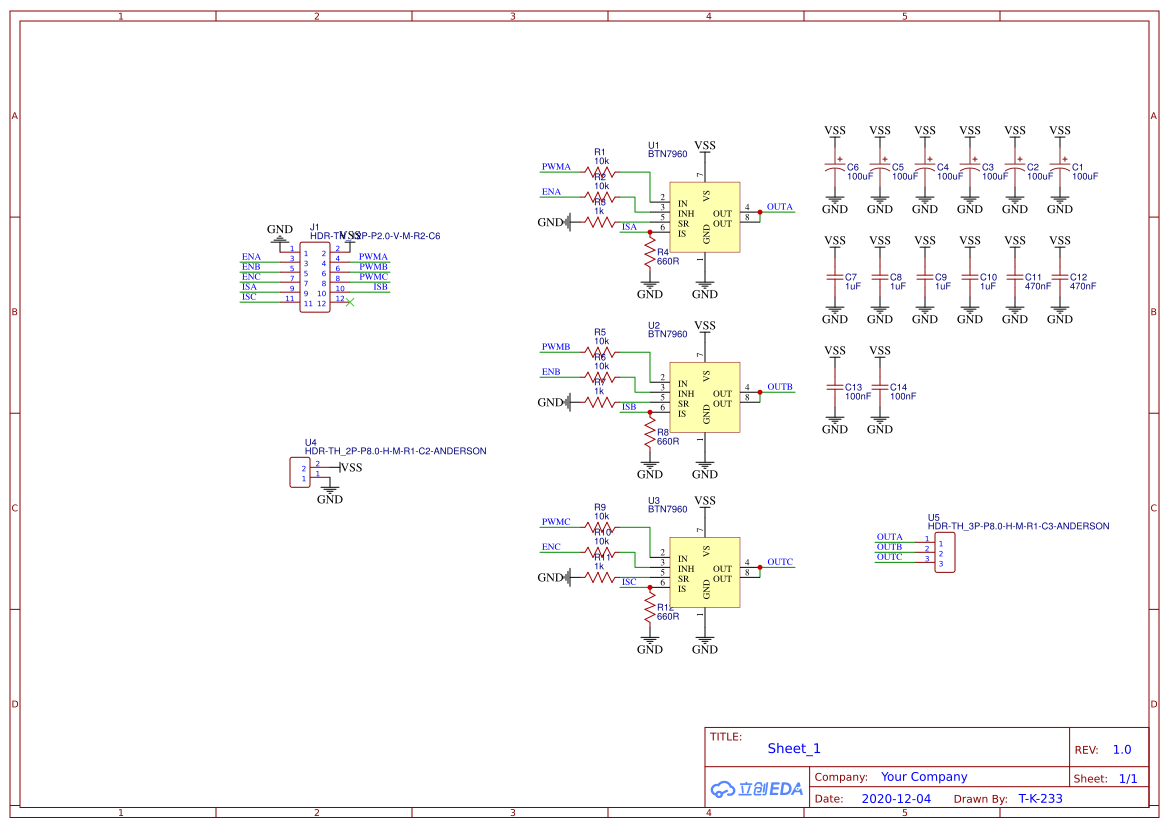
Task: Select capacitor C10 1uF
Action: tap(970, 277)
